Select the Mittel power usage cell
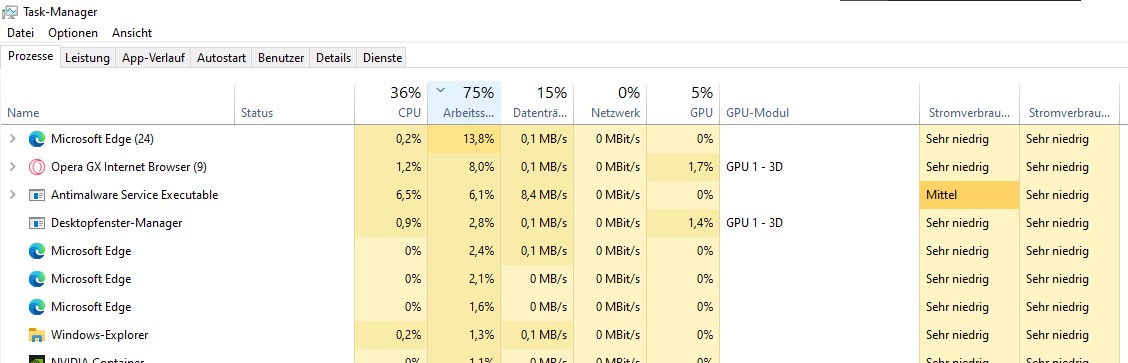This screenshot has height=363, width=1128. click(x=969, y=196)
